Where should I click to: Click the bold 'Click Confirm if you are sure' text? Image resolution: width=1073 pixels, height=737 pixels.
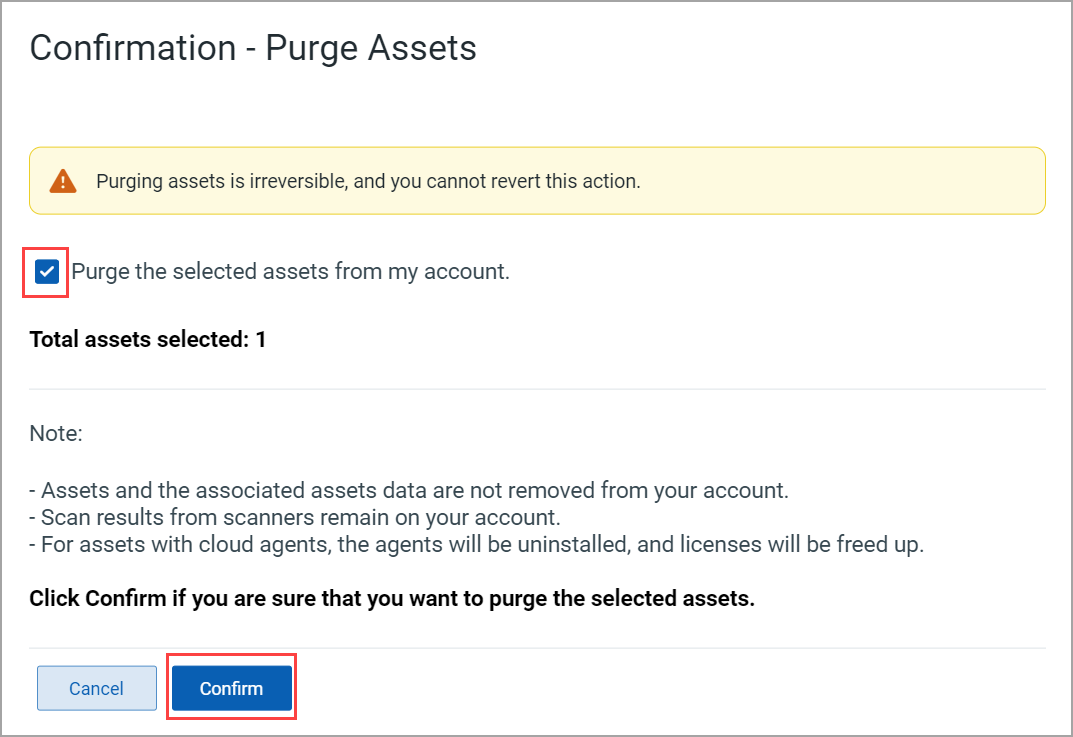[392, 599]
